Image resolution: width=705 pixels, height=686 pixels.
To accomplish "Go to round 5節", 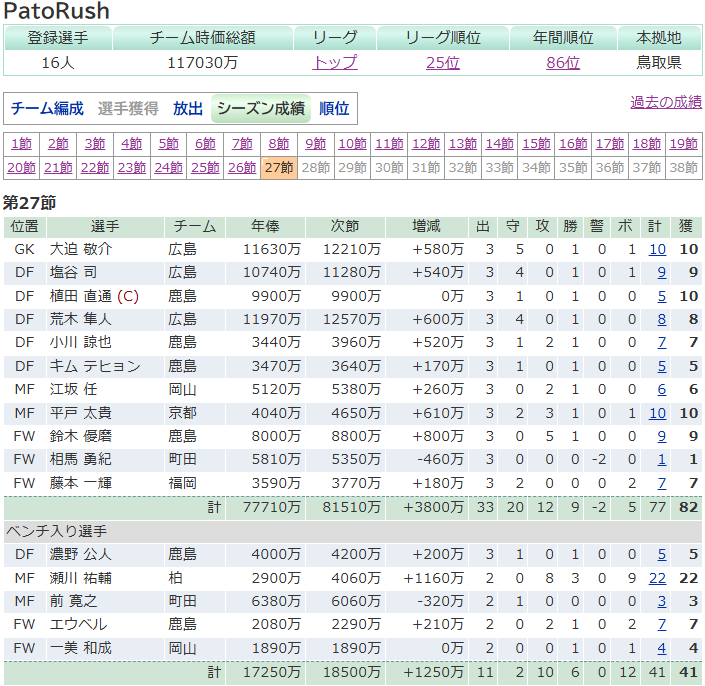I will 169,144.
